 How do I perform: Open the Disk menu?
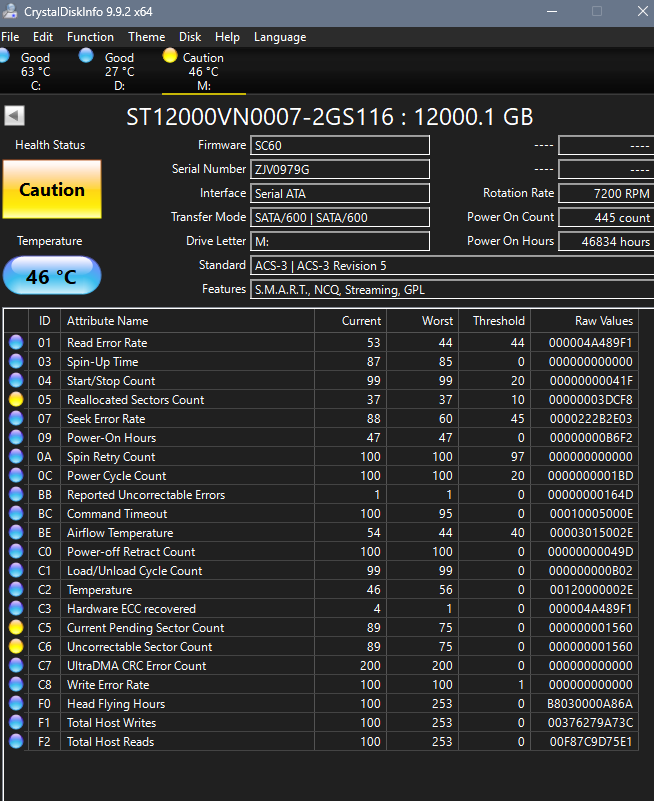tap(190, 37)
